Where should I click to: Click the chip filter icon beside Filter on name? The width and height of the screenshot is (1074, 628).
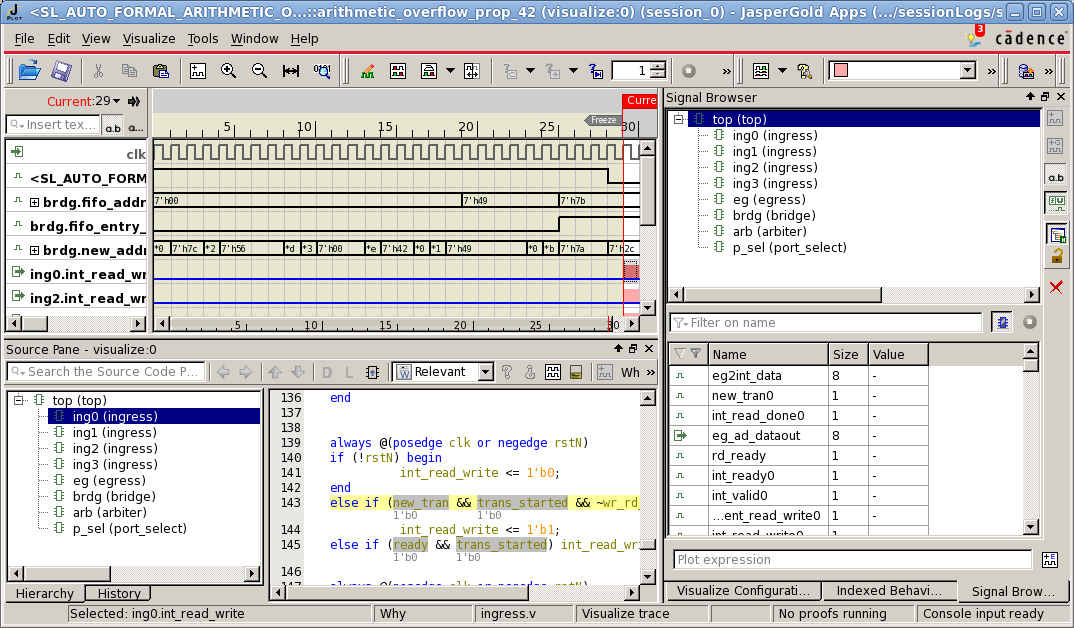[1003, 323]
